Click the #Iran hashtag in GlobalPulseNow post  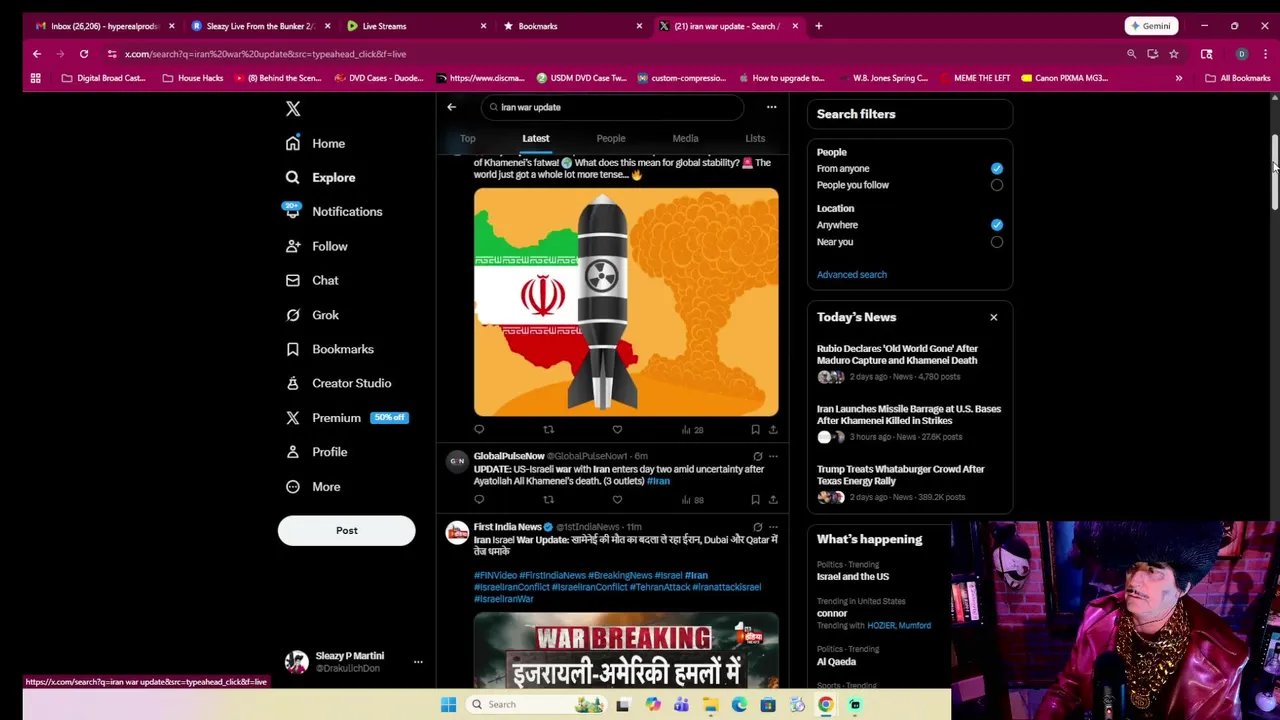[658, 481]
